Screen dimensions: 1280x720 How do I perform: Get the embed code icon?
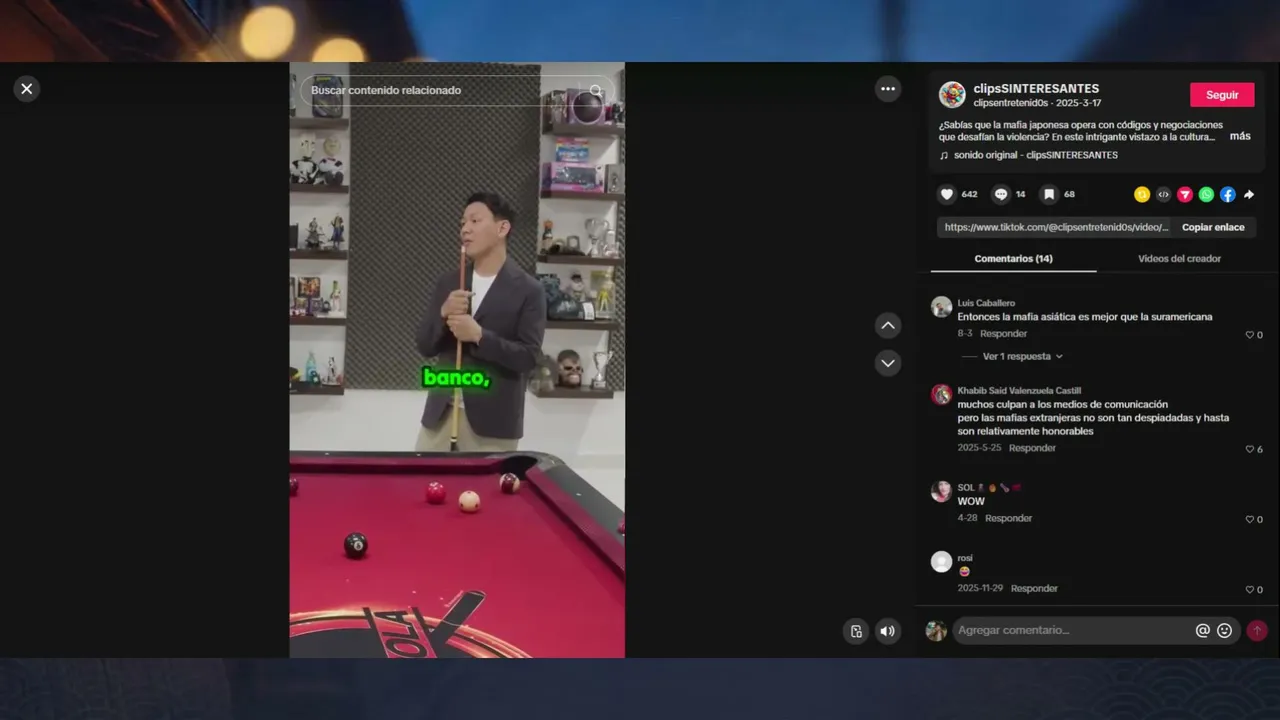[1163, 195]
